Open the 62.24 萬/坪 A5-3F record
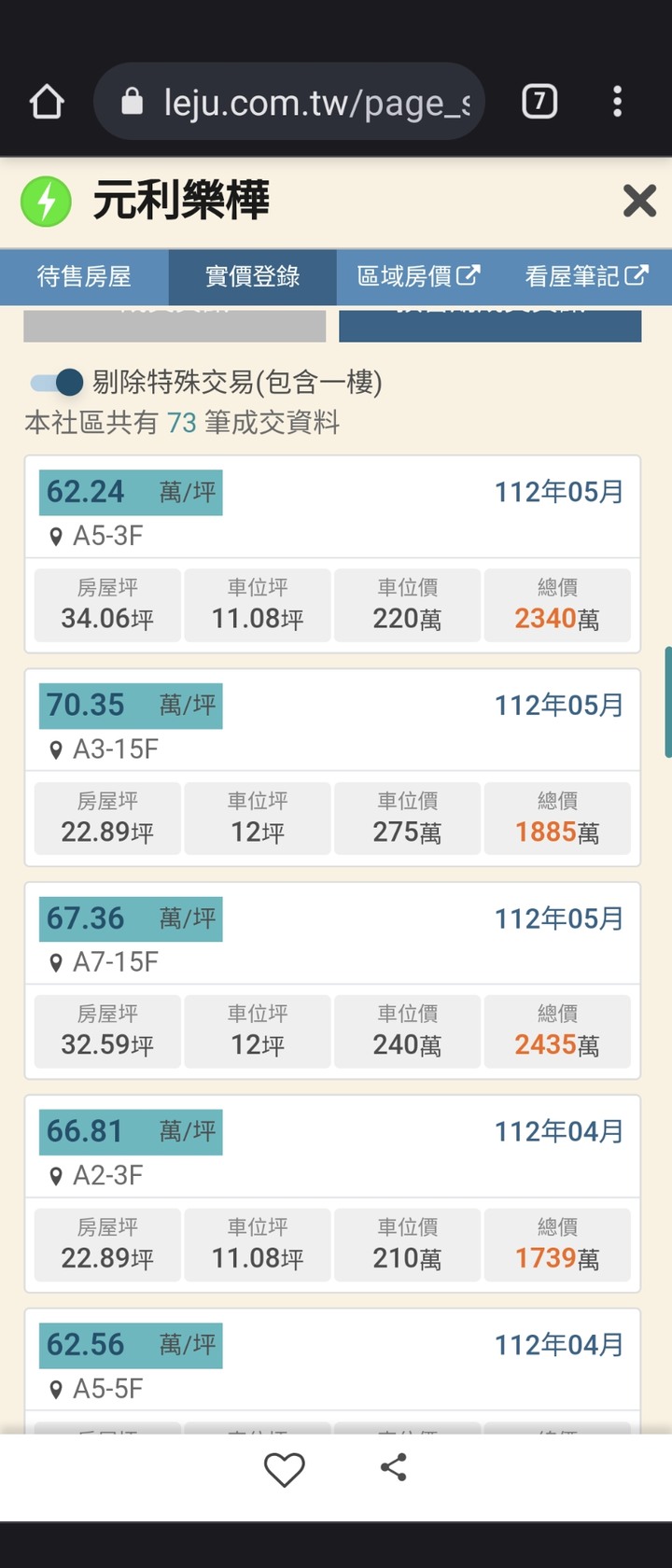This screenshot has height=1568, width=672. click(x=332, y=554)
